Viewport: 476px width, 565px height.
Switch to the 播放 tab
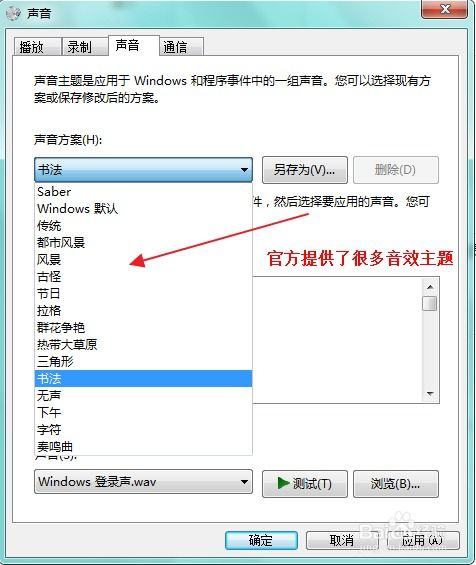37,47
